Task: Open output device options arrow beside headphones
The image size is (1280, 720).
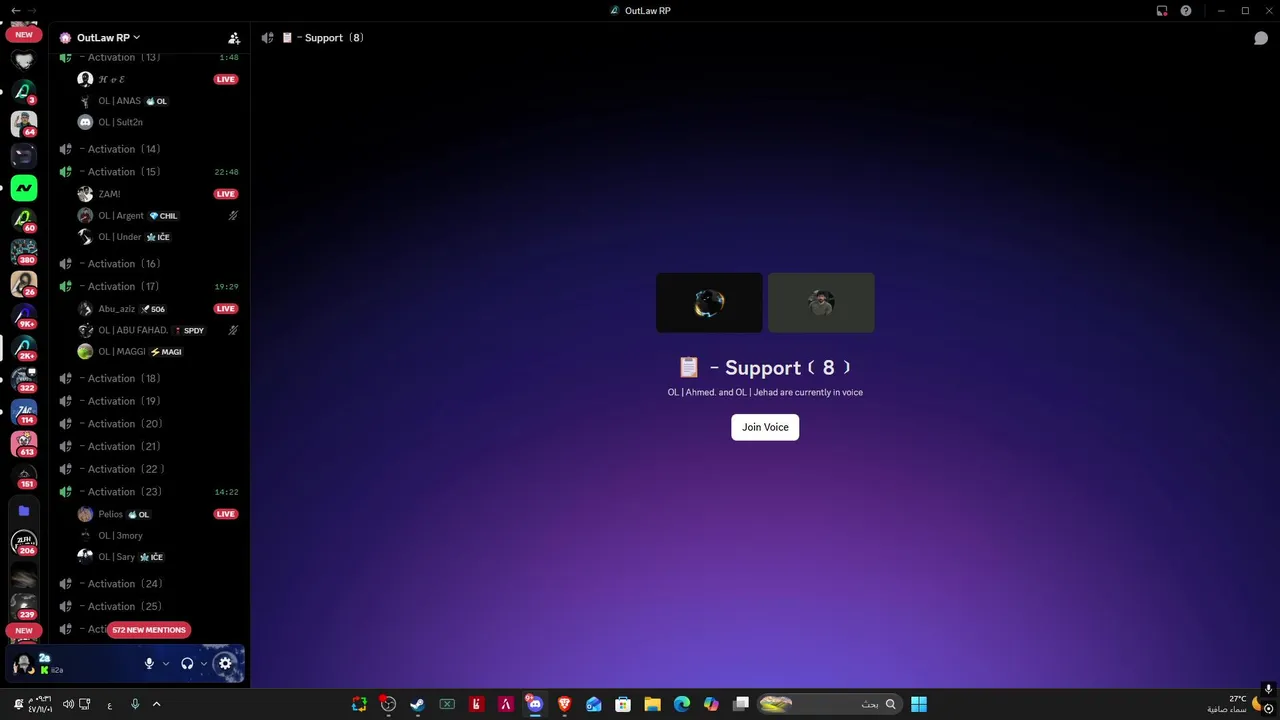Action: (204, 663)
